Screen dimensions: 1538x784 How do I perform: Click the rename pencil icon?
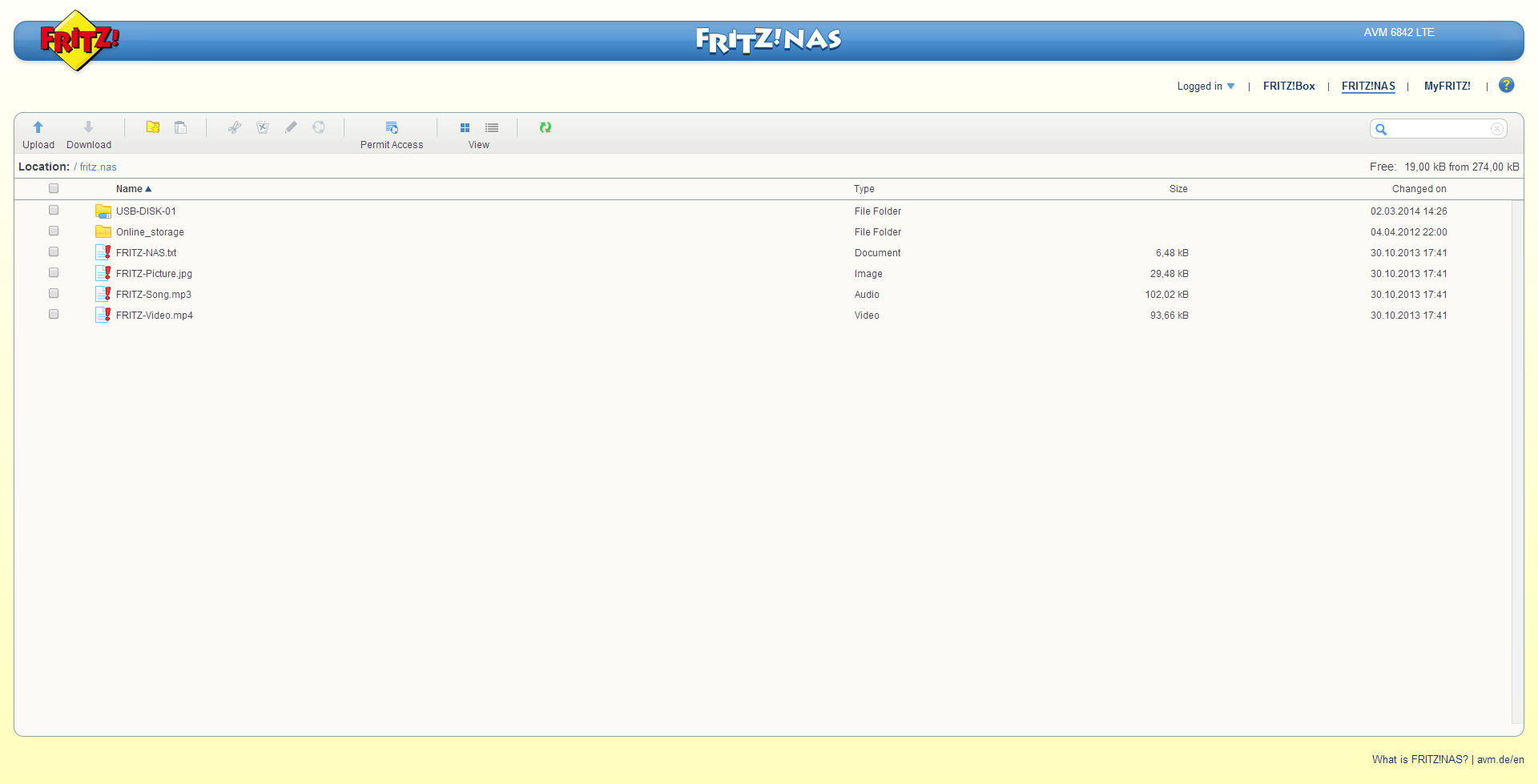tap(291, 127)
